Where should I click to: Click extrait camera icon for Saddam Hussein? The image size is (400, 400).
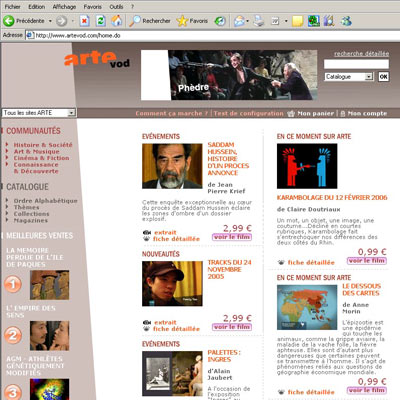click(147, 233)
